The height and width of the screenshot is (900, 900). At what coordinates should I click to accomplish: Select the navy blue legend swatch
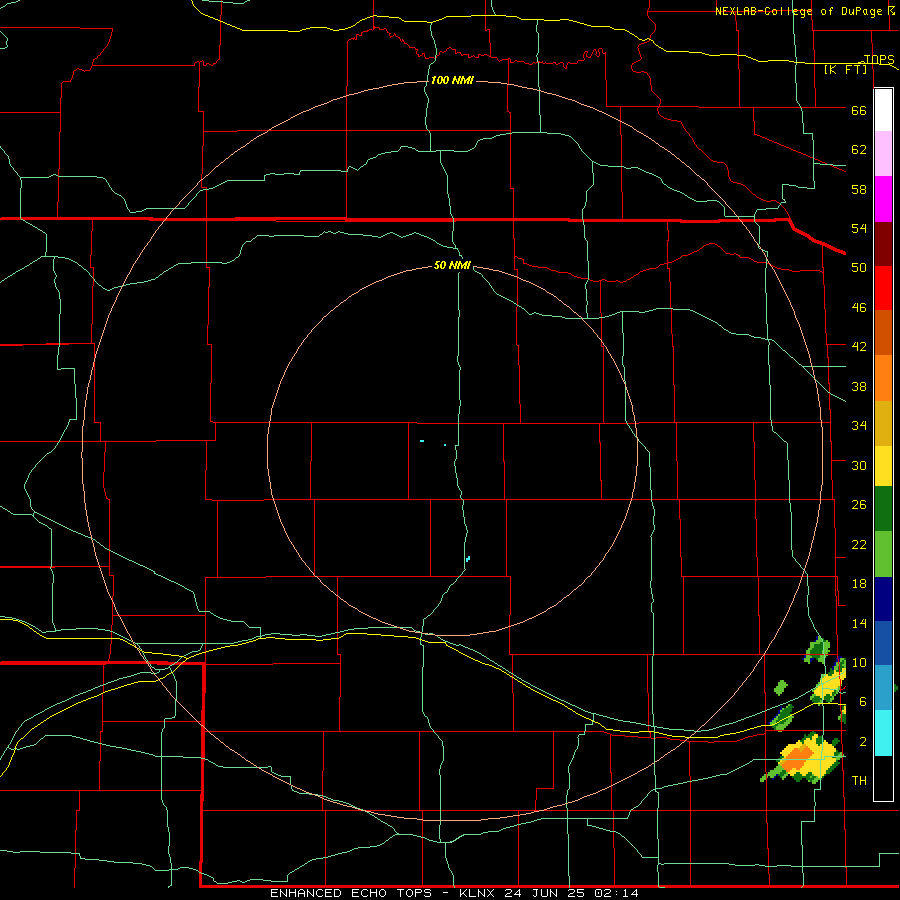(883, 599)
